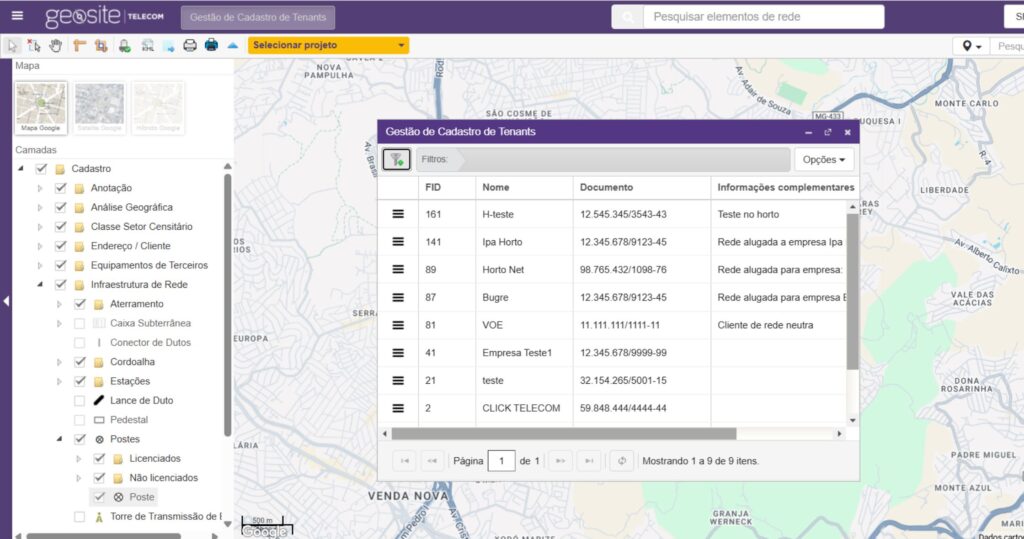Sort by the Nome column header
Viewport: 1024px width, 539px height.
pyautogui.click(x=523, y=187)
